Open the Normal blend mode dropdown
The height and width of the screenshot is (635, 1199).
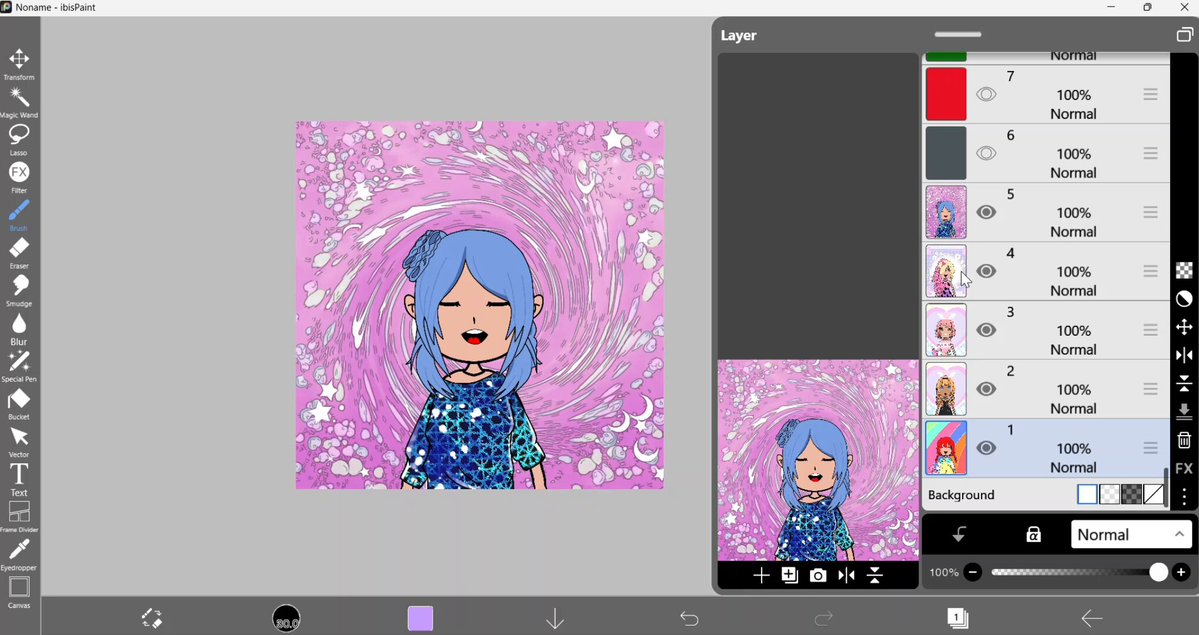(x=1131, y=535)
